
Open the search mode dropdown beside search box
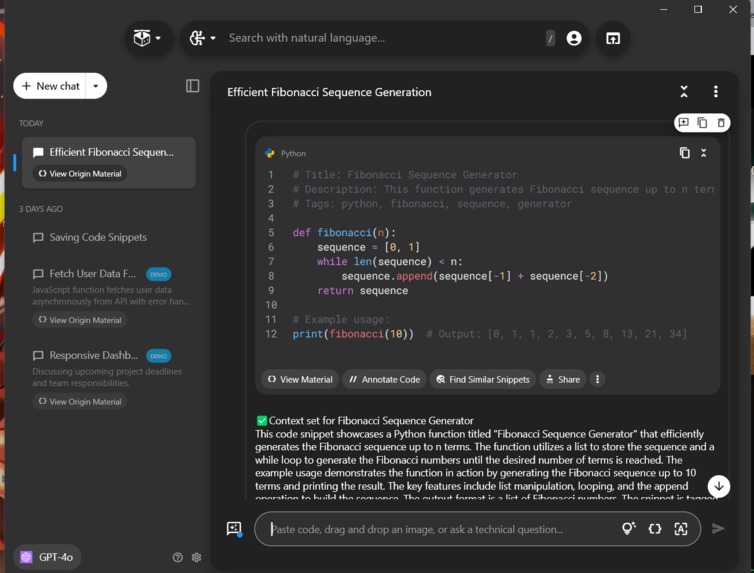click(x=202, y=38)
